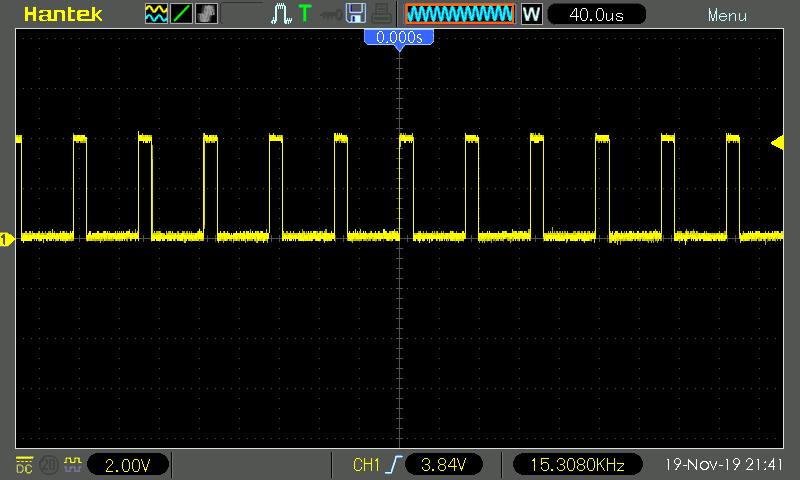The width and height of the screenshot is (800, 480).
Task: Click the pulse-shaped waveform icon
Action: pyautogui.click(x=281, y=14)
